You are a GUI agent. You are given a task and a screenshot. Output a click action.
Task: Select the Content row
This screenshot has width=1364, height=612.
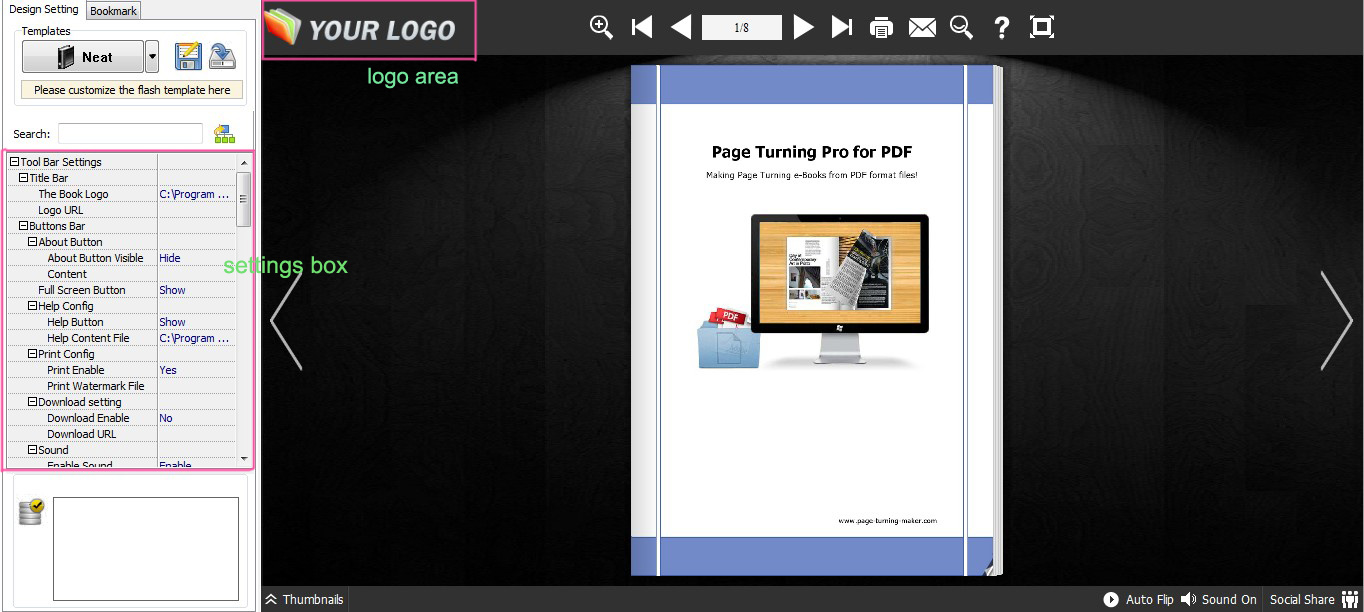pyautogui.click(x=122, y=274)
